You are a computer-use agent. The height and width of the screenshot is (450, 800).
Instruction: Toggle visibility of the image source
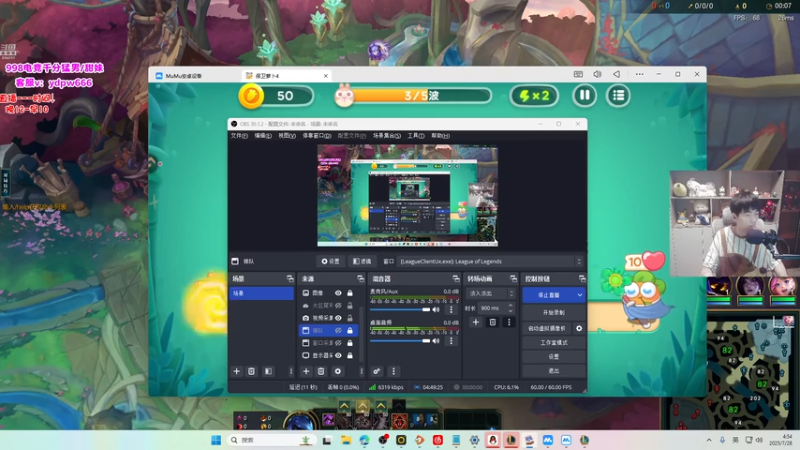(x=338, y=293)
